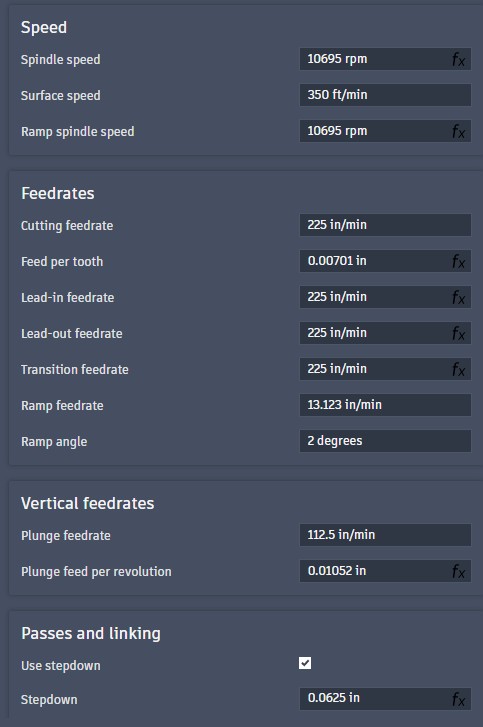483x727 pixels.
Task: Click the fx icon for Feed per tooth
Action: click(458, 261)
